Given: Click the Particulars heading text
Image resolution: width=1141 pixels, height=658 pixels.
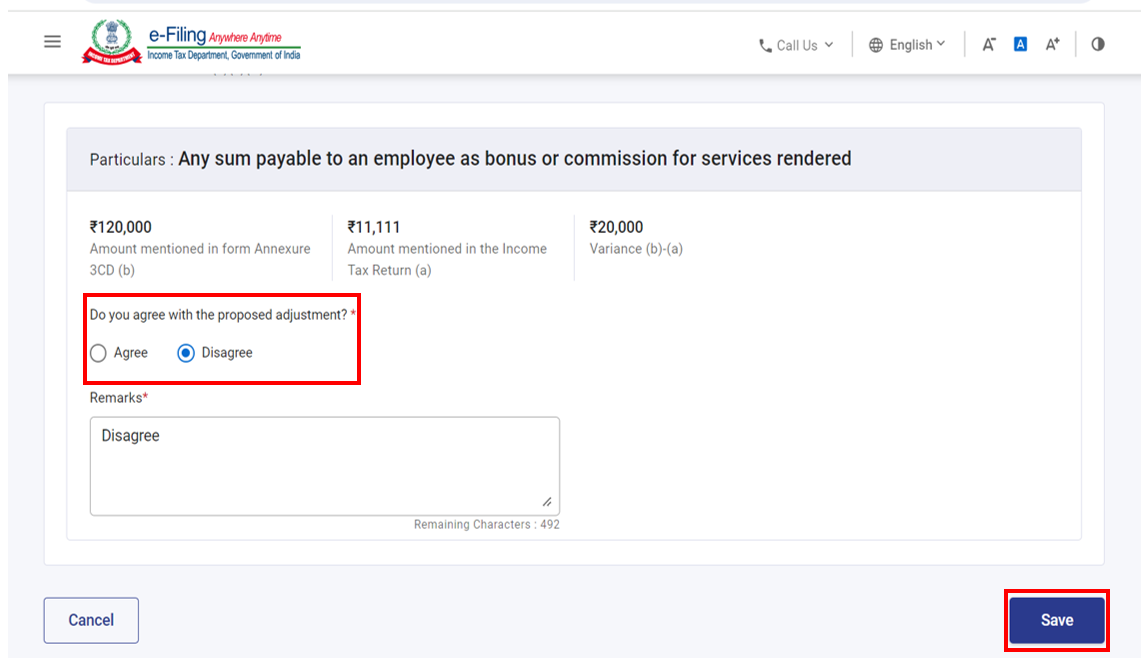Looking at the screenshot, I should [470, 159].
